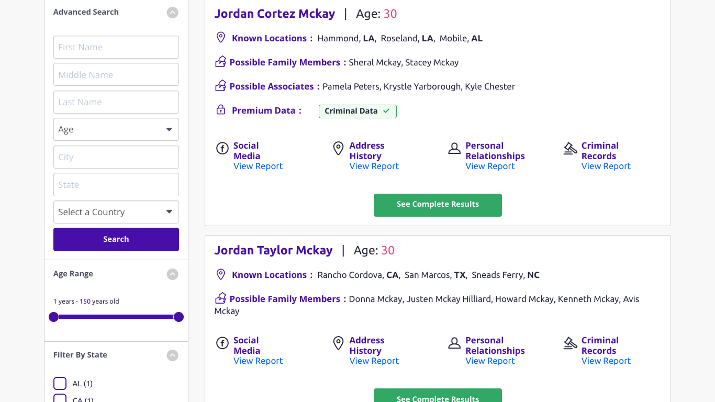715x402 pixels.
Task: Click Criminal Records gavel icon for Jordan Taylor Mckay
Action: coord(570,343)
